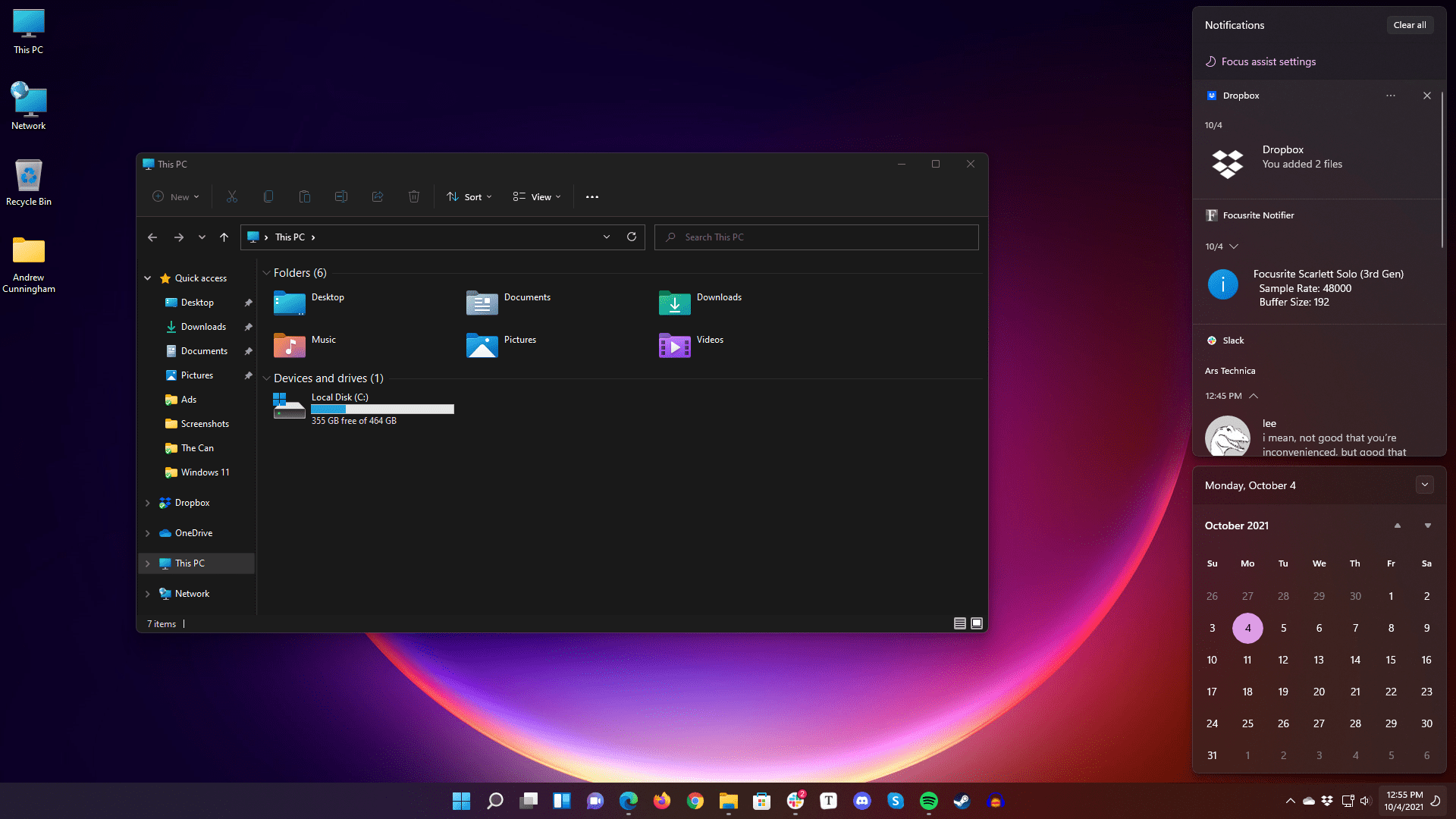Viewport: 1456px width, 819px height.
Task: Click the Local Disk C: storage usage bar
Action: [x=382, y=409]
